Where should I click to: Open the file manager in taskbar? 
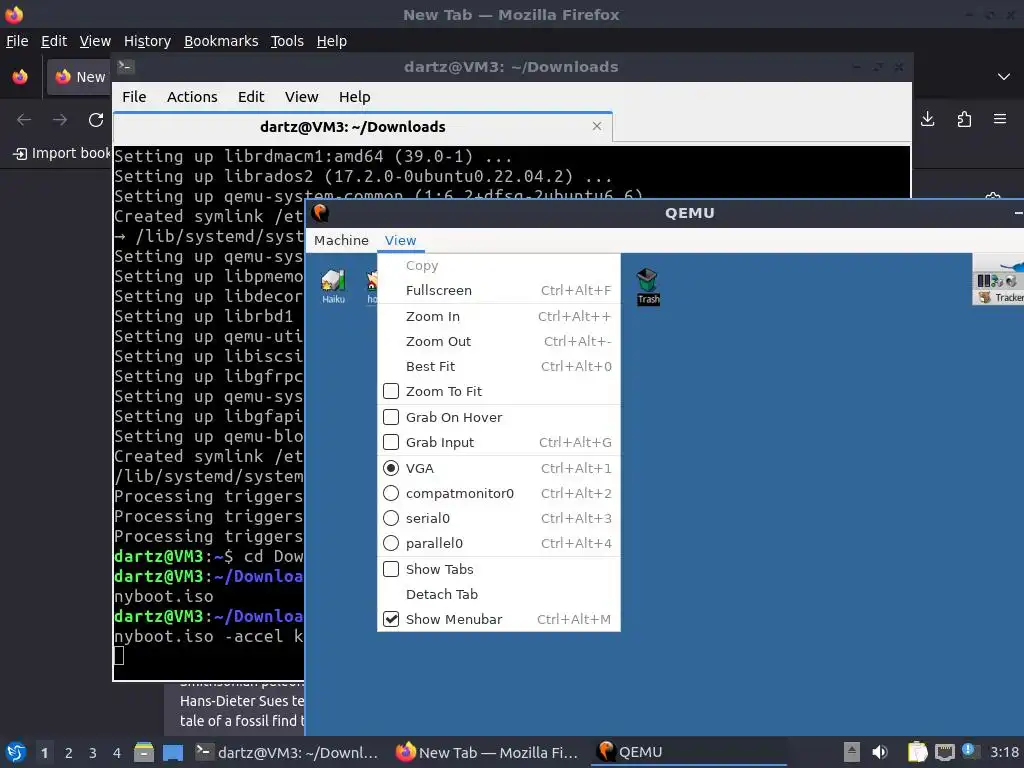pyautogui.click(x=144, y=752)
